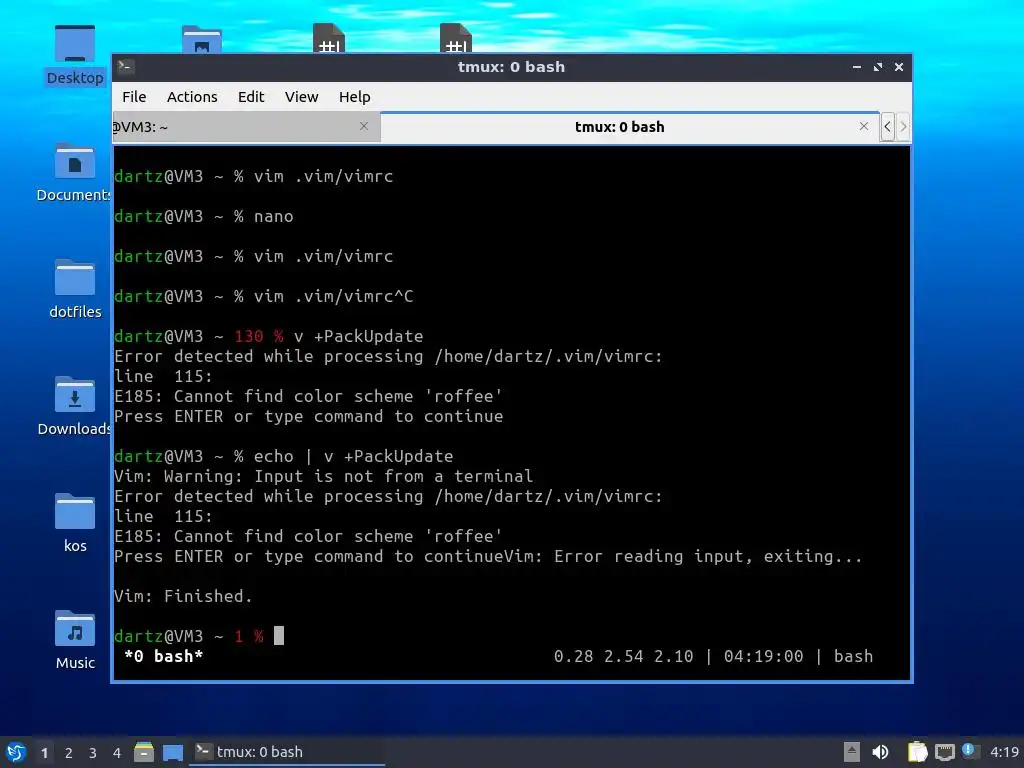Select the Music folder on desktop
The height and width of the screenshot is (768, 1024).
[74, 639]
